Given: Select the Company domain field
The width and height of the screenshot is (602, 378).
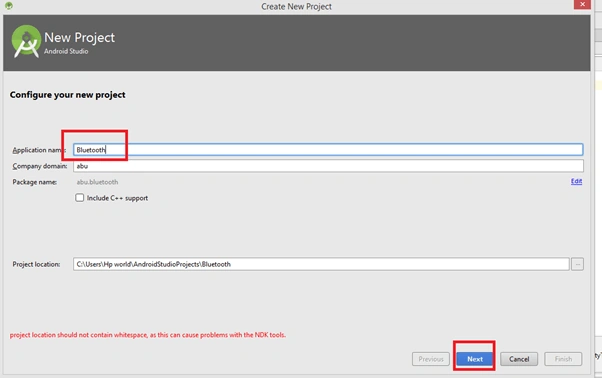Looking at the screenshot, I should [x=328, y=166].
